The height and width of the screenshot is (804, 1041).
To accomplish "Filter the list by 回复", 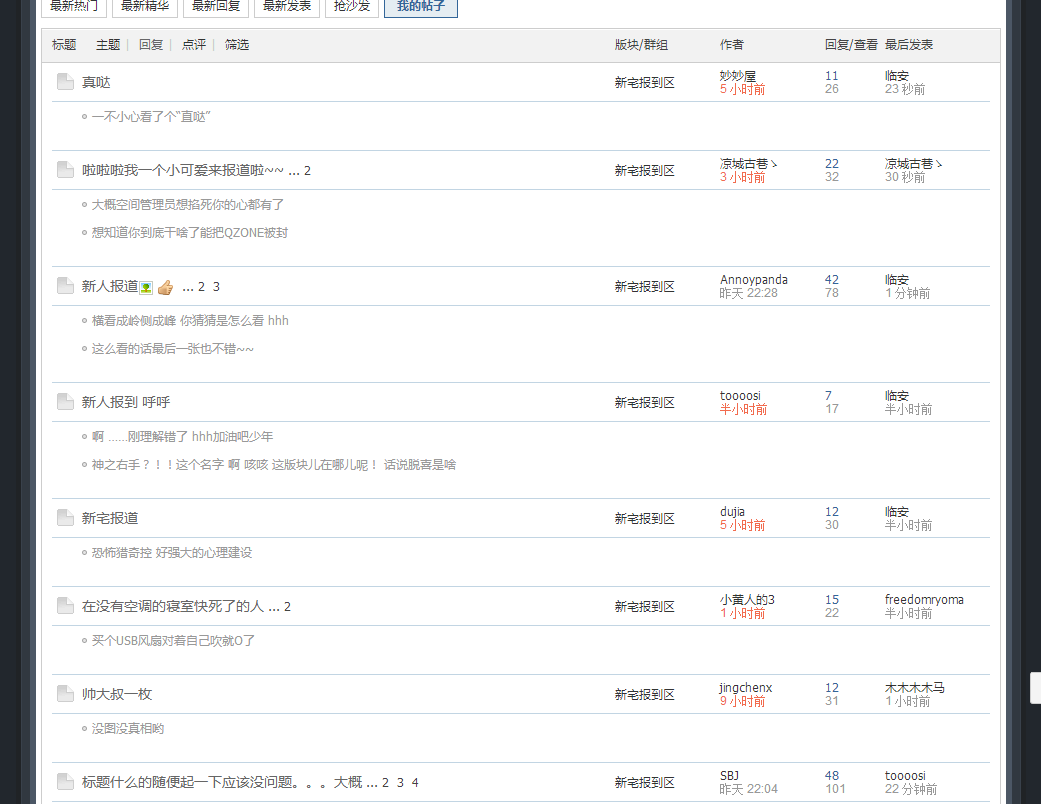I will click(x=151, y=45).
